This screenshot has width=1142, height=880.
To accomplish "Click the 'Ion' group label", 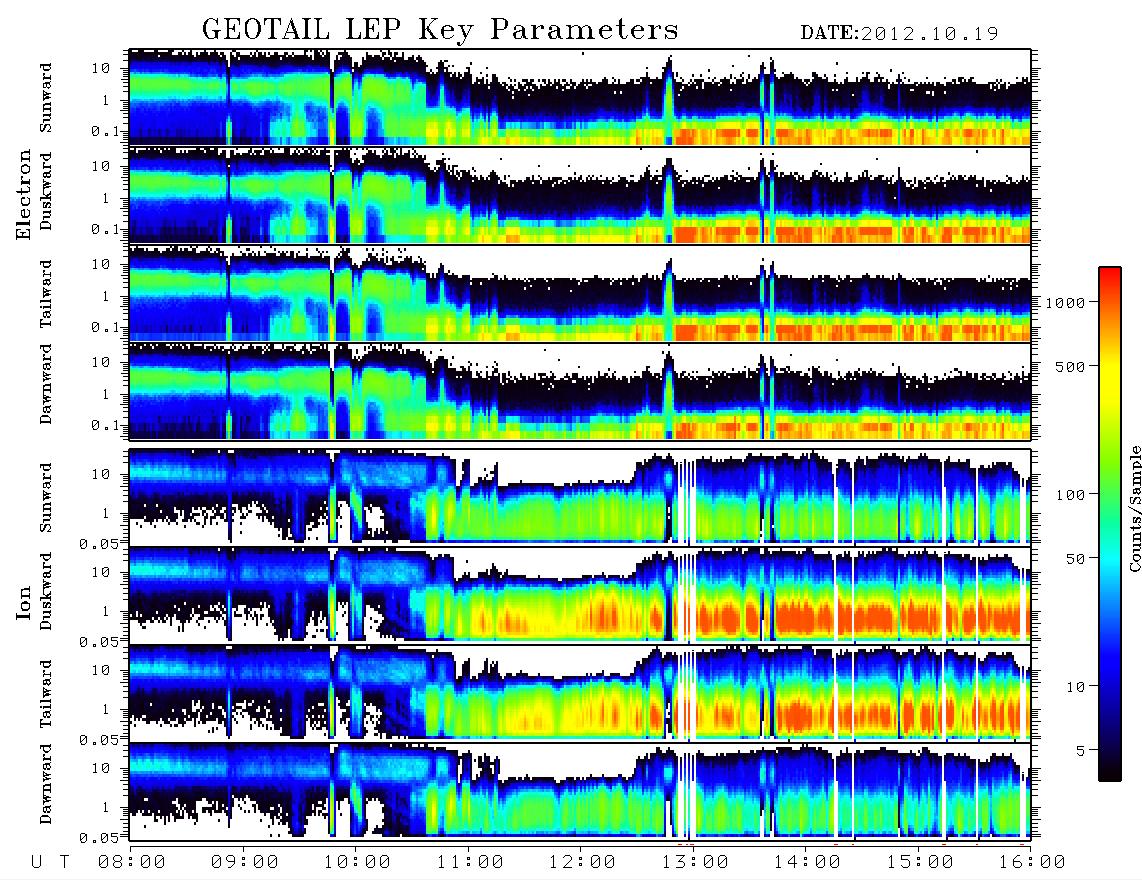I will (24, 604).
